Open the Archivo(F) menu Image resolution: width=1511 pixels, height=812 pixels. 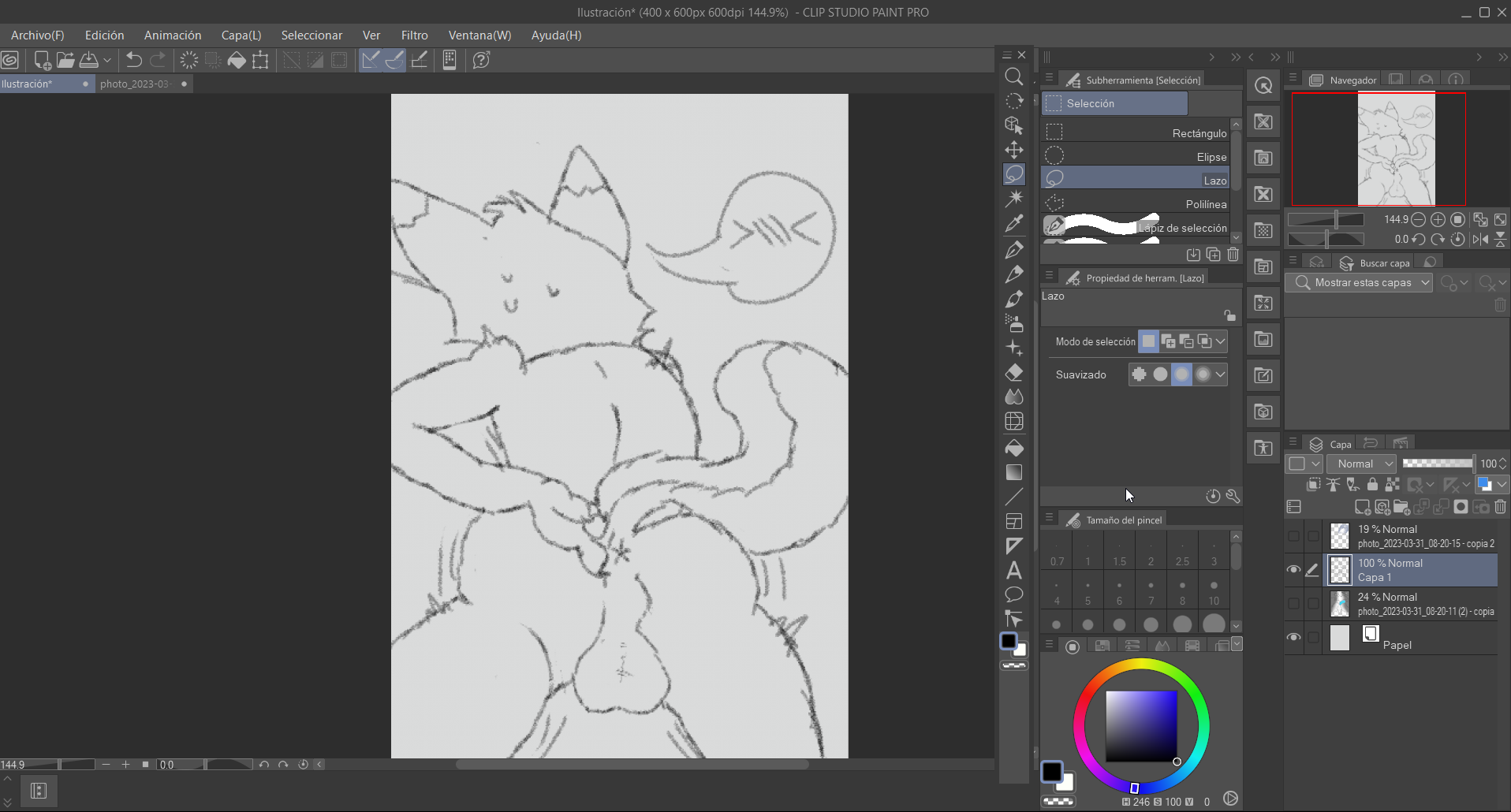pos(38,35)
